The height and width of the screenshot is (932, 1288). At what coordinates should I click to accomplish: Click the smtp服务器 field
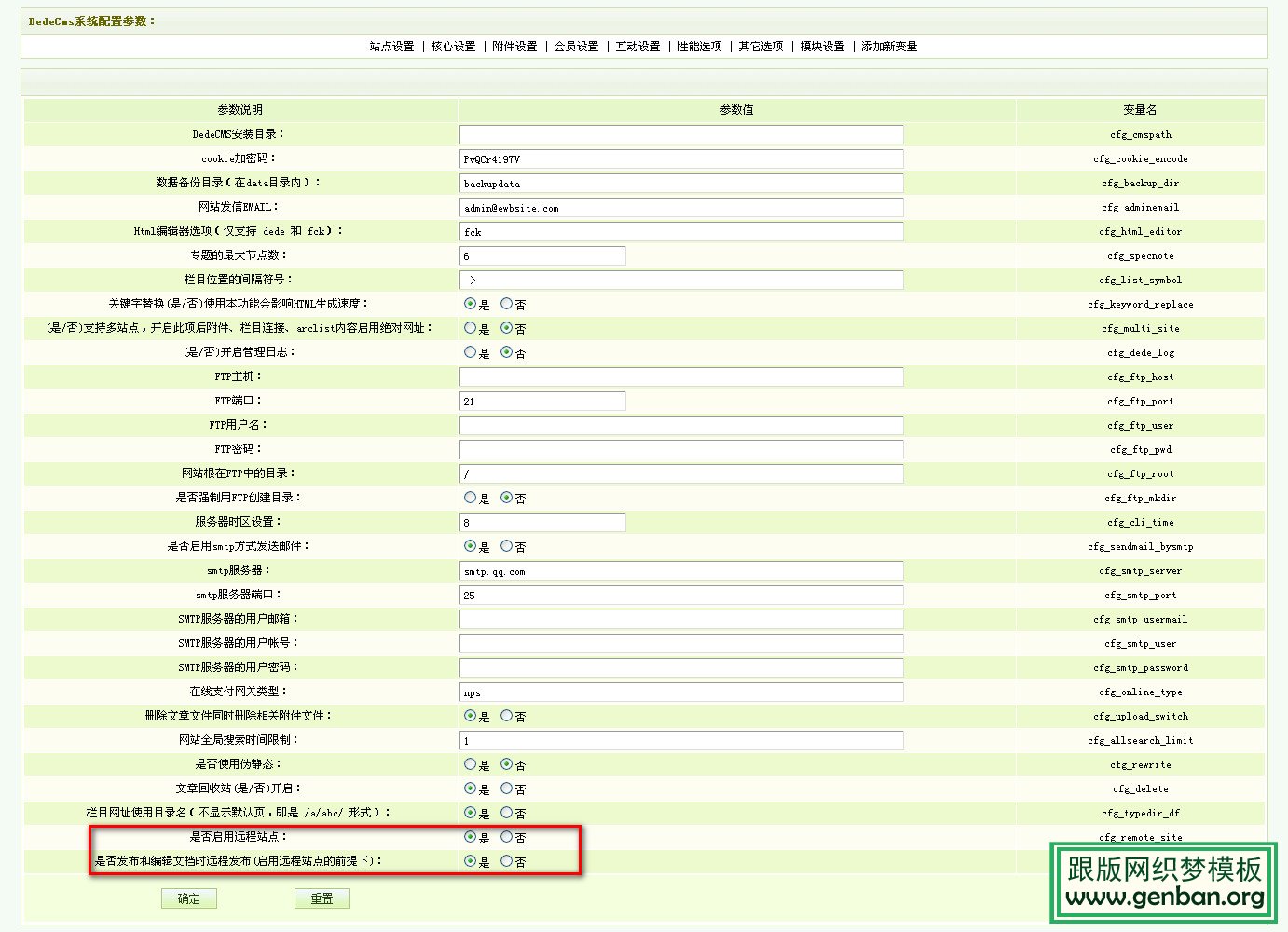[681, 571]
